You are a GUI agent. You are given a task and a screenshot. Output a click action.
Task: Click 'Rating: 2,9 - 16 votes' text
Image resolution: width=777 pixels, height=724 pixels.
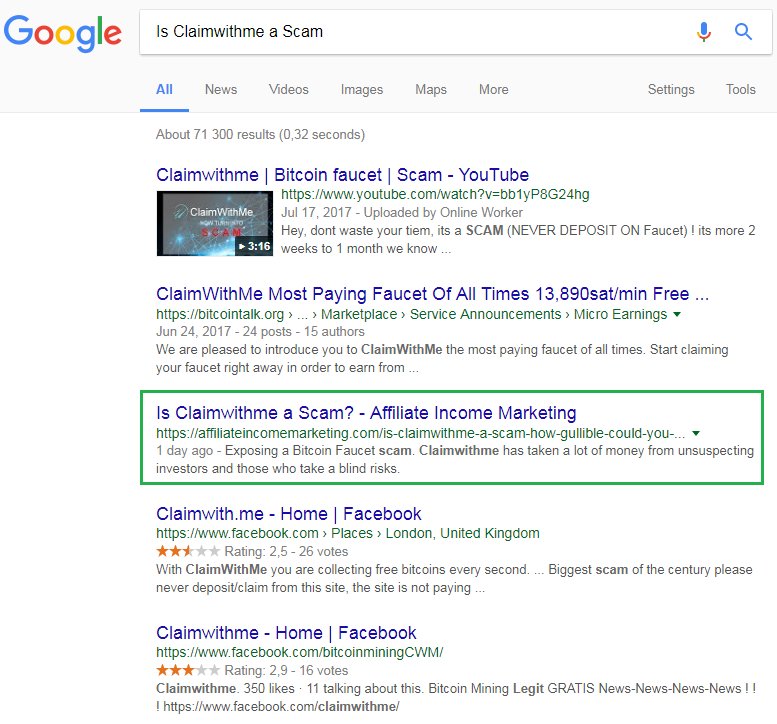click(286, 670)
